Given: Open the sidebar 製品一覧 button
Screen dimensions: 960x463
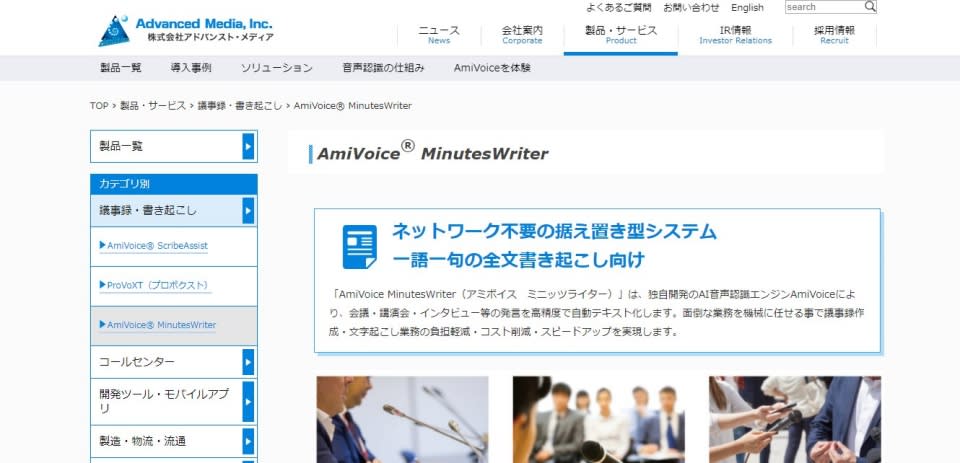Looking at the screenshot, I should [x=174, y=146].
